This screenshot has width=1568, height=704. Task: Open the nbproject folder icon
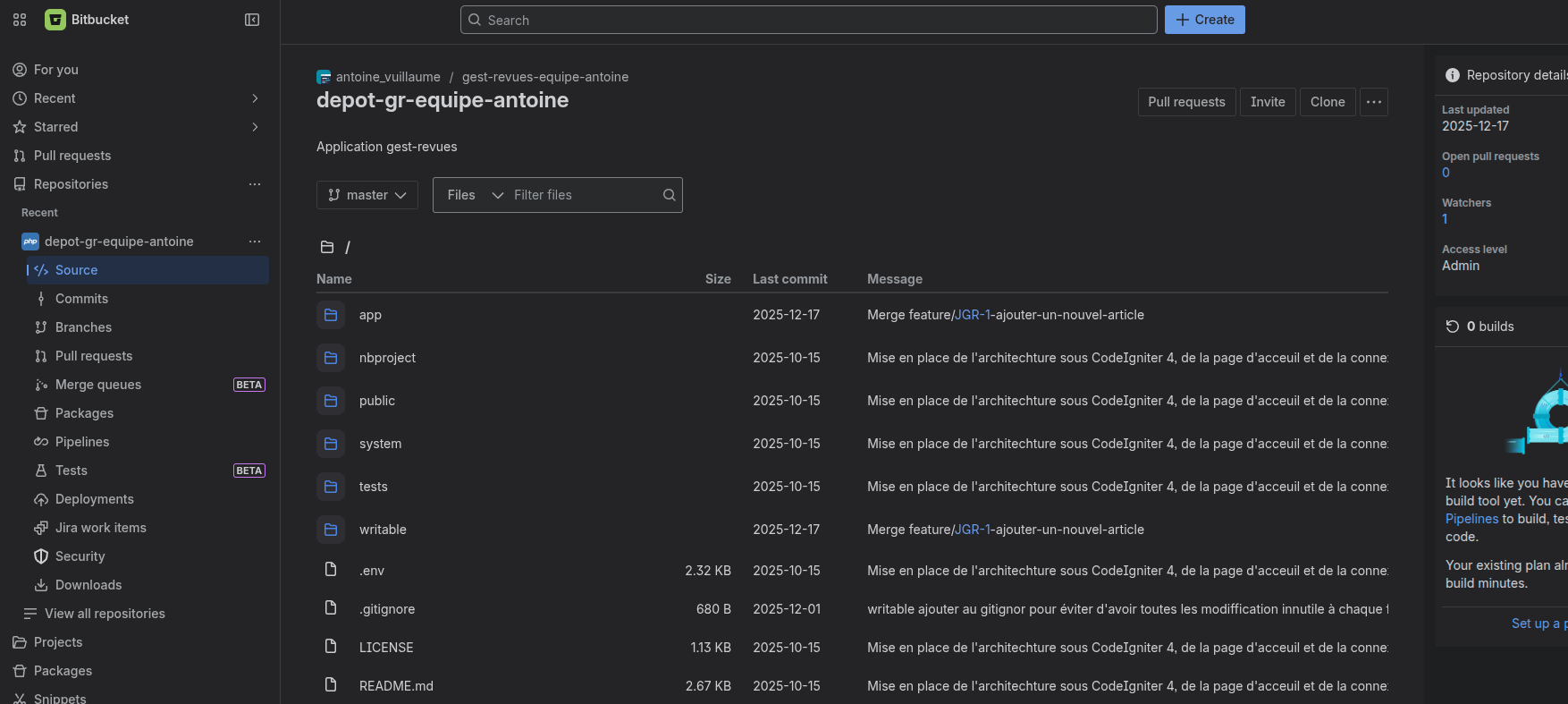(331, 358)
